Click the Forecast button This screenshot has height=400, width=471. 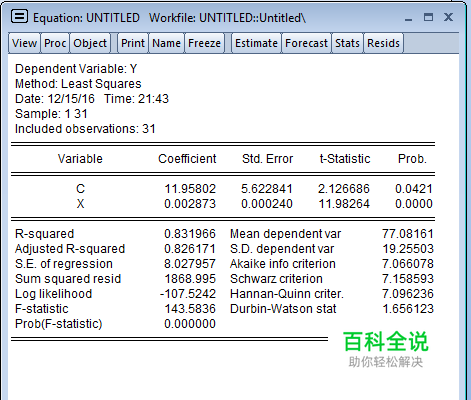[x=306, y=43]
